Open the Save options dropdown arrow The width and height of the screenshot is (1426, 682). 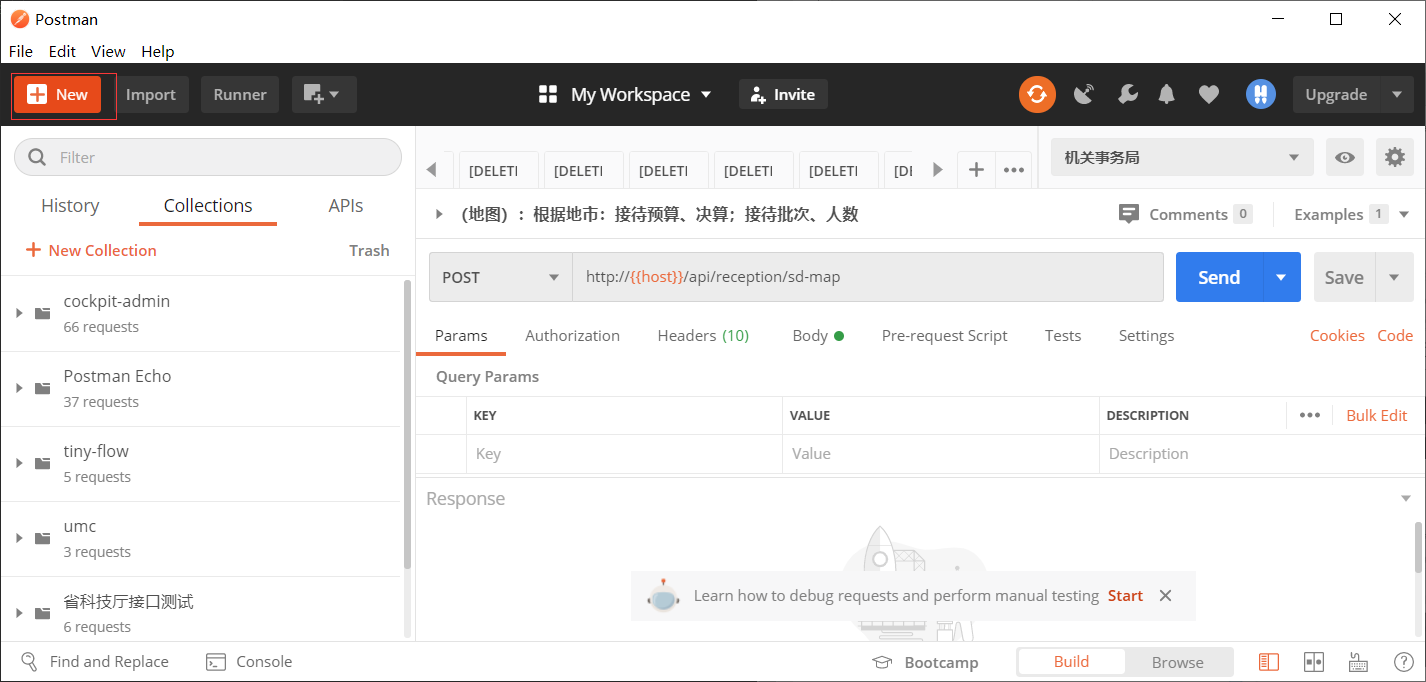[x=1394, y=277]
